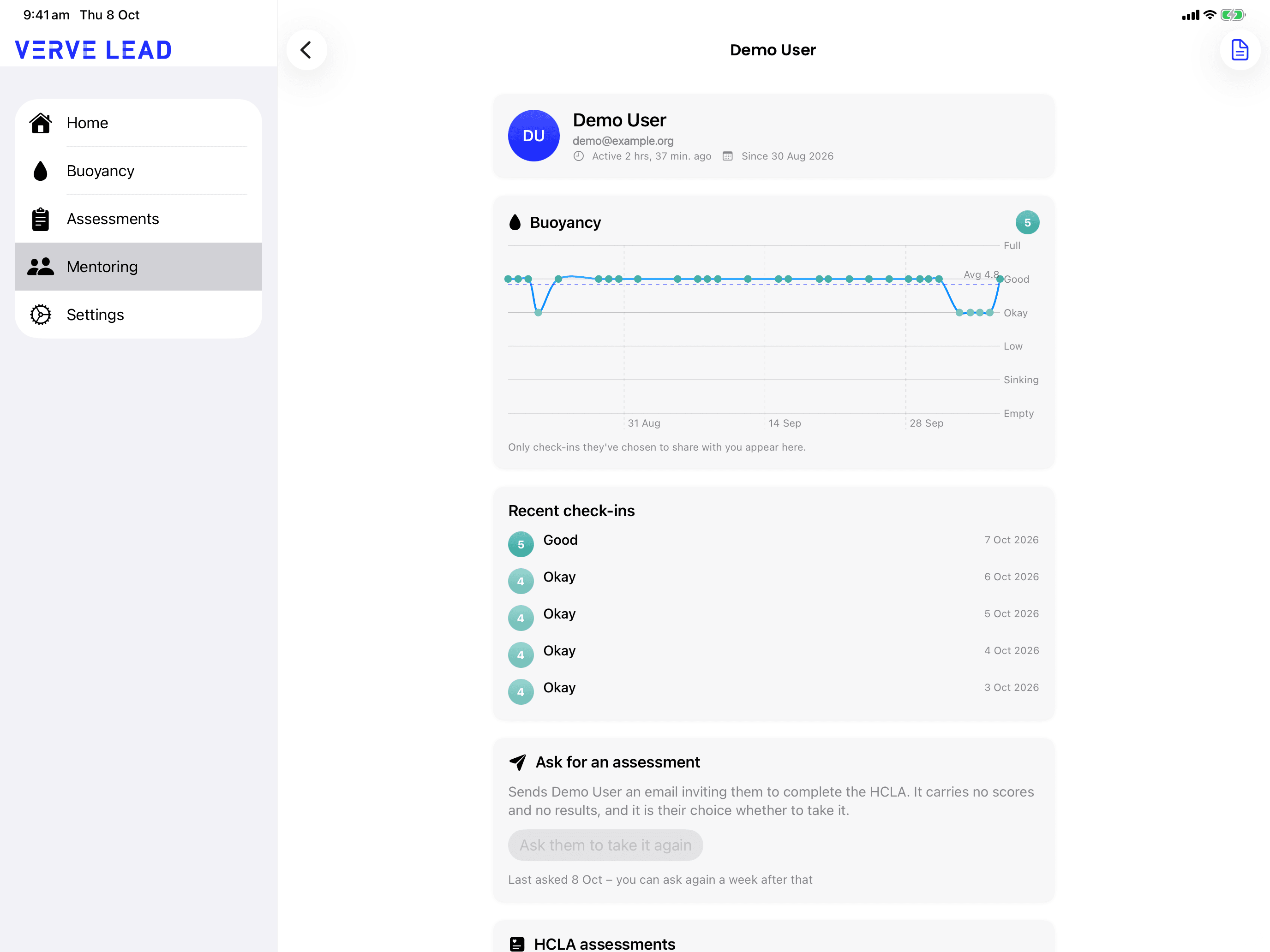Click the Assessments clipboard icon in sidebar
1270x952 pixels.
pyautogui.click(x=41, y=219)
